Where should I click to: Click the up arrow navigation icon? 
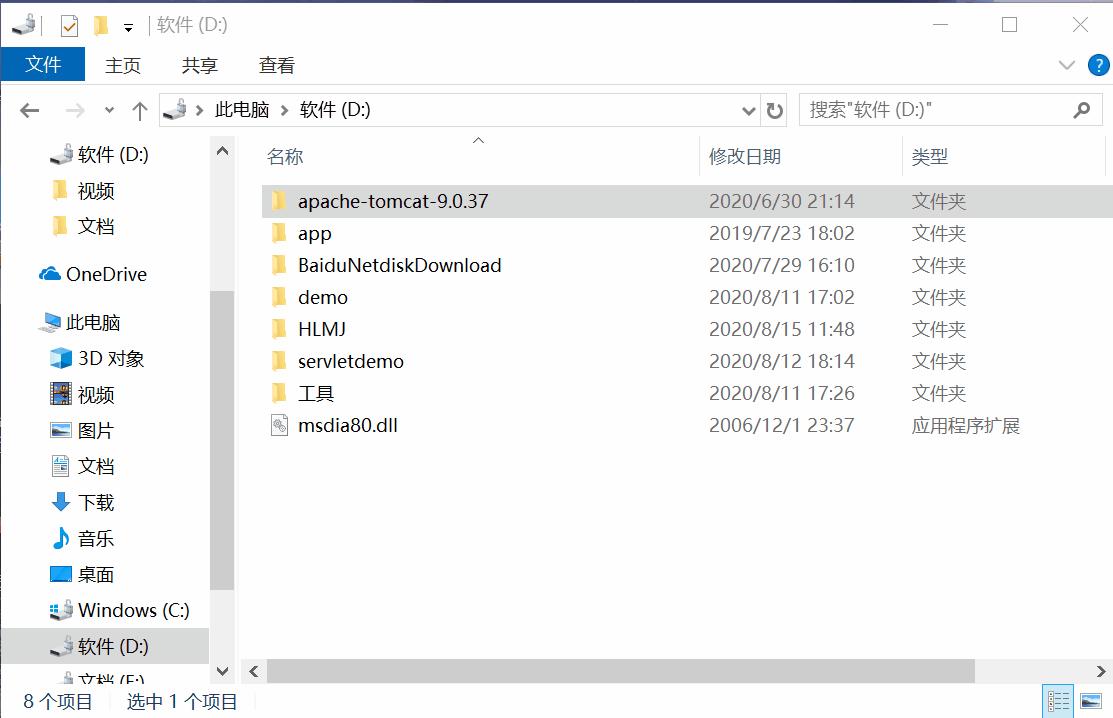click(x=139, y=110)
